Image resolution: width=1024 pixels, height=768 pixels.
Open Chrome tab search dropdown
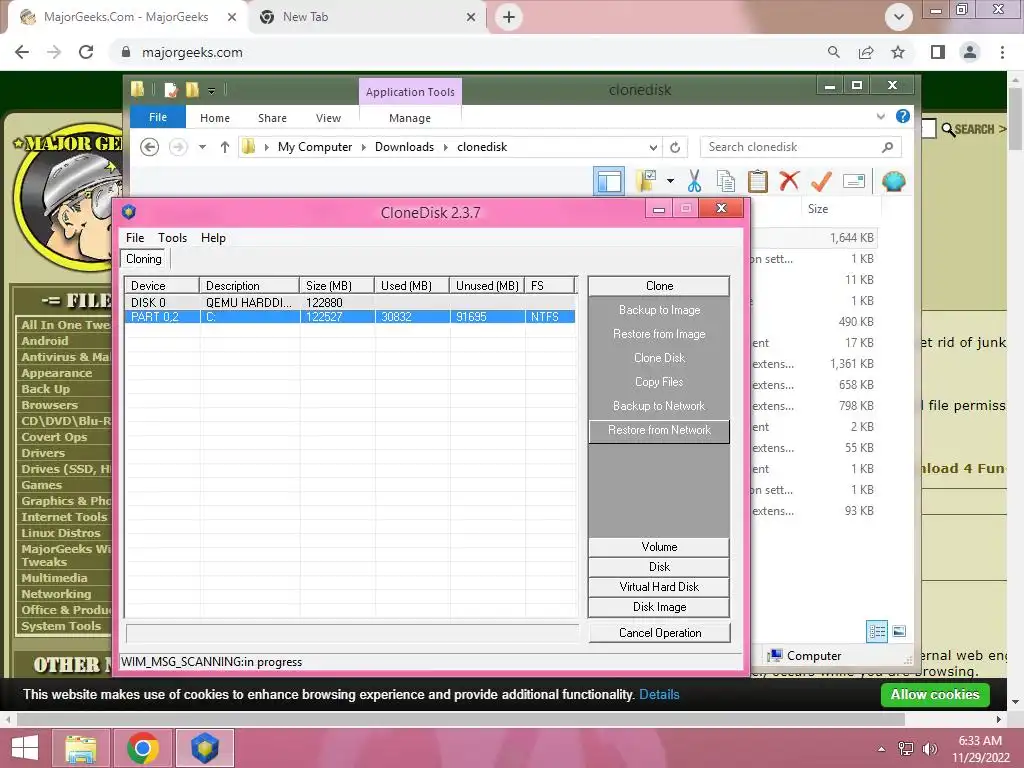click(899, 17)
